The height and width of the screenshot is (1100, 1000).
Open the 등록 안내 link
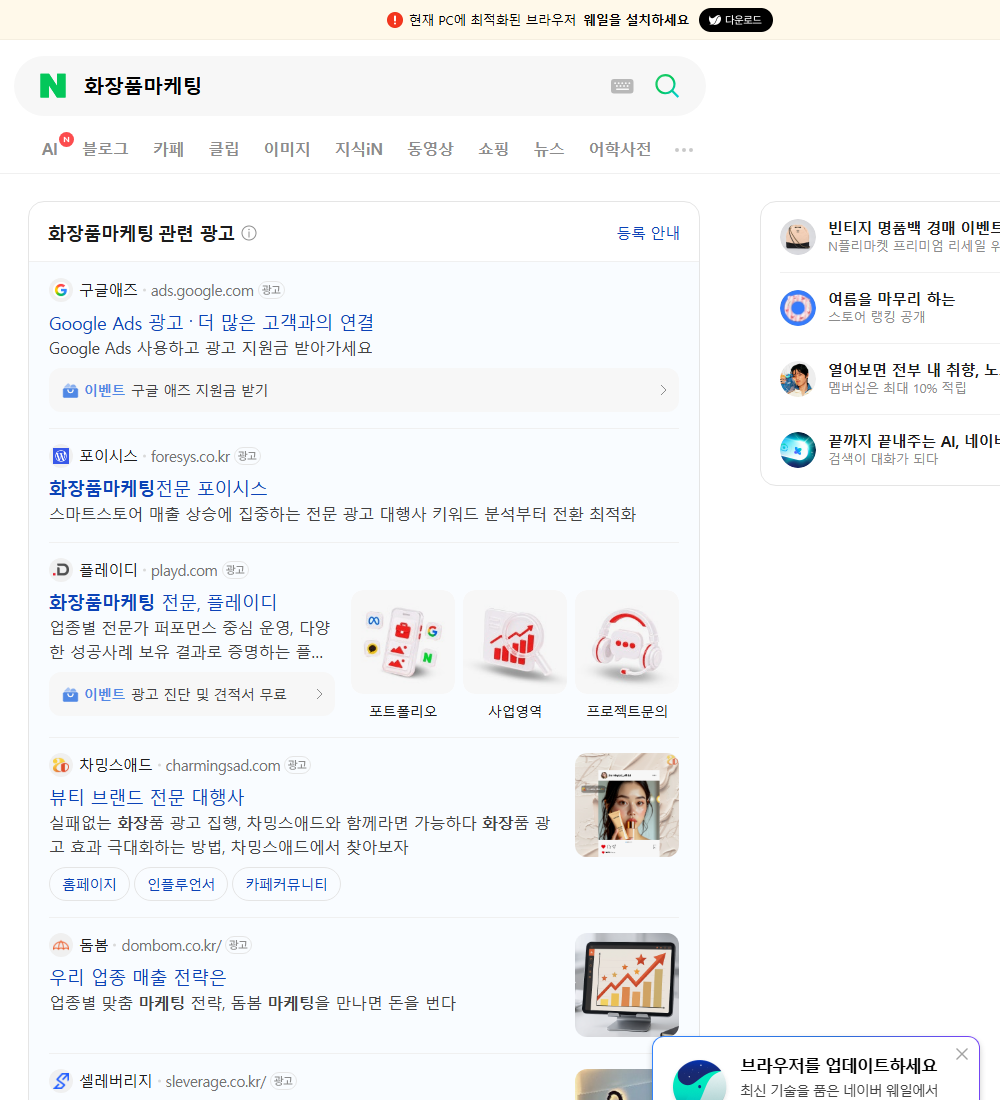[648, 233]
